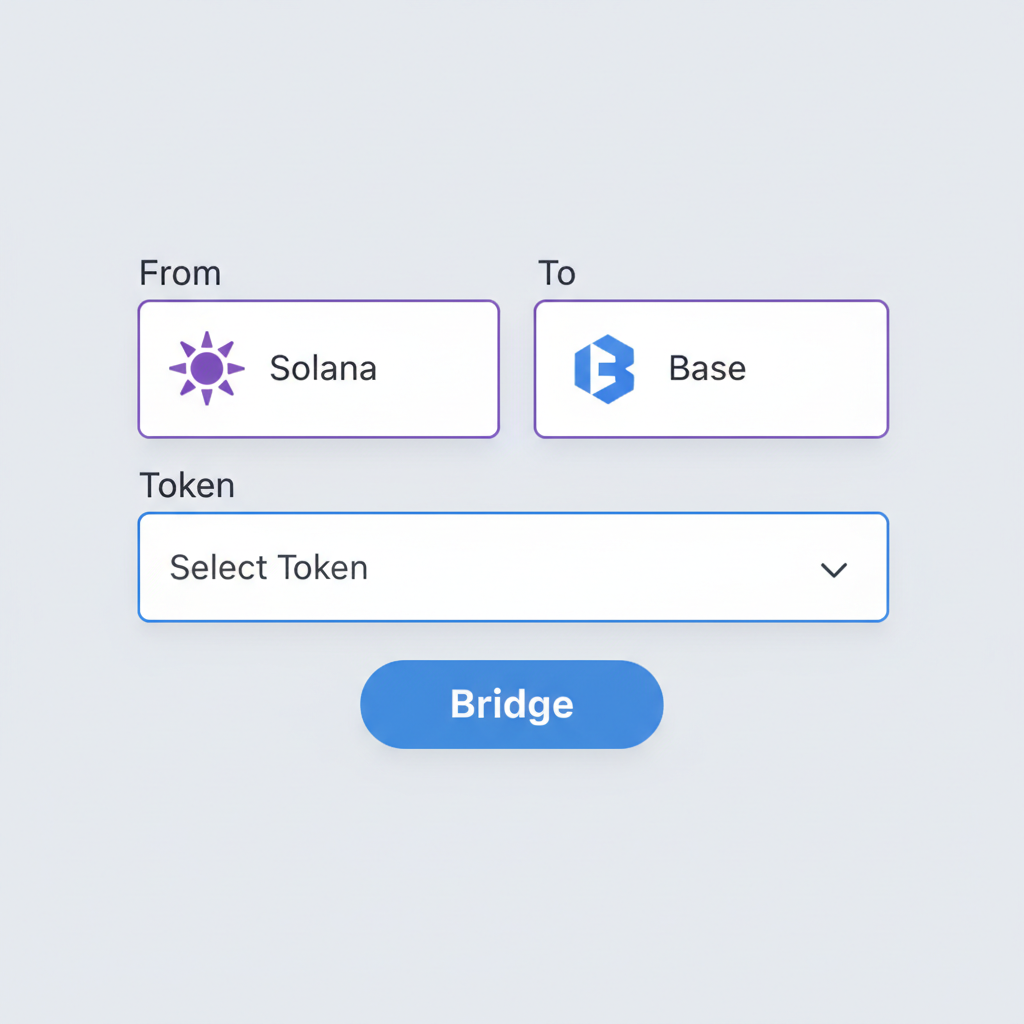Click the From label

(x=180, y=272)
